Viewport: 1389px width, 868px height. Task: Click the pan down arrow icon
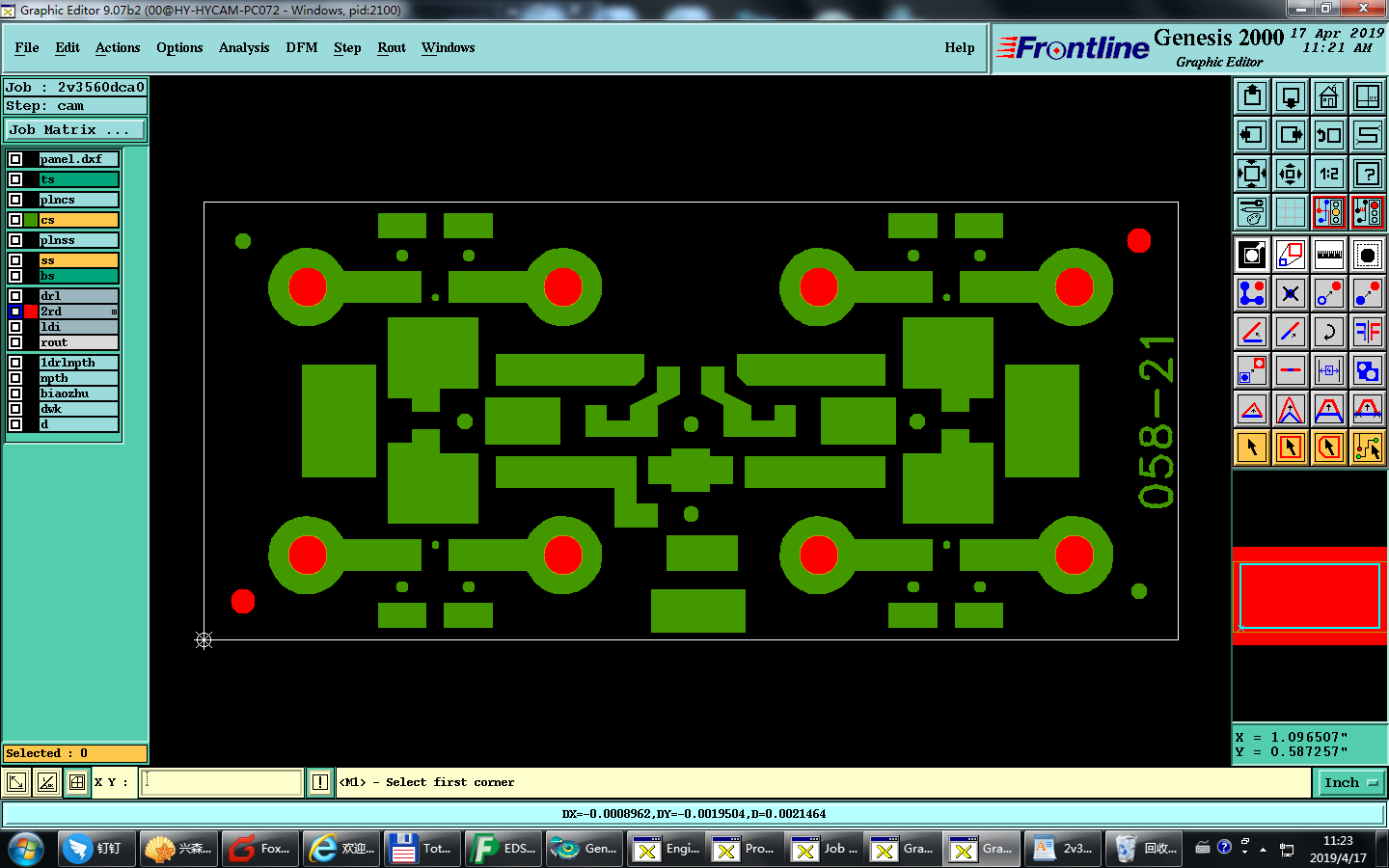click(x=1291, y=96)
